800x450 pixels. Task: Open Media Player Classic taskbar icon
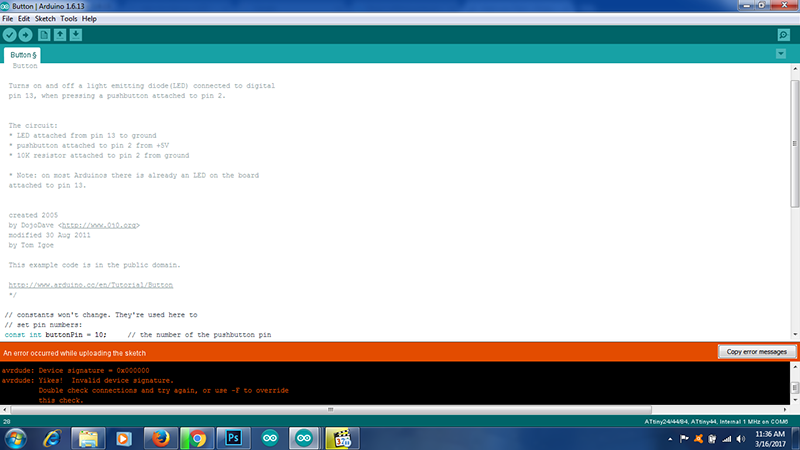[x=342, y=439]
